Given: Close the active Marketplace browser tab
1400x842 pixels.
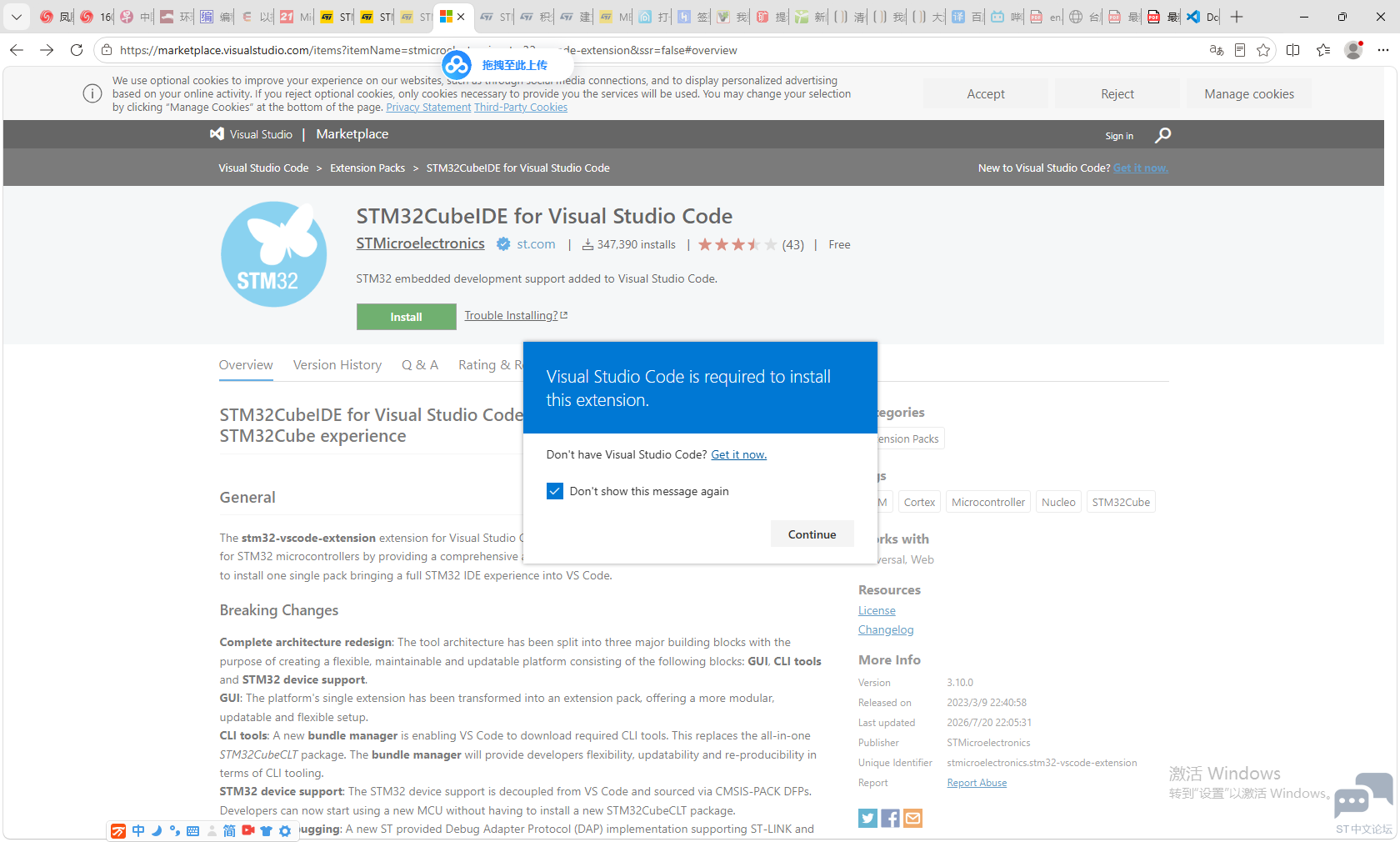Looking at the screenshot, I should [x=461, y=17].
